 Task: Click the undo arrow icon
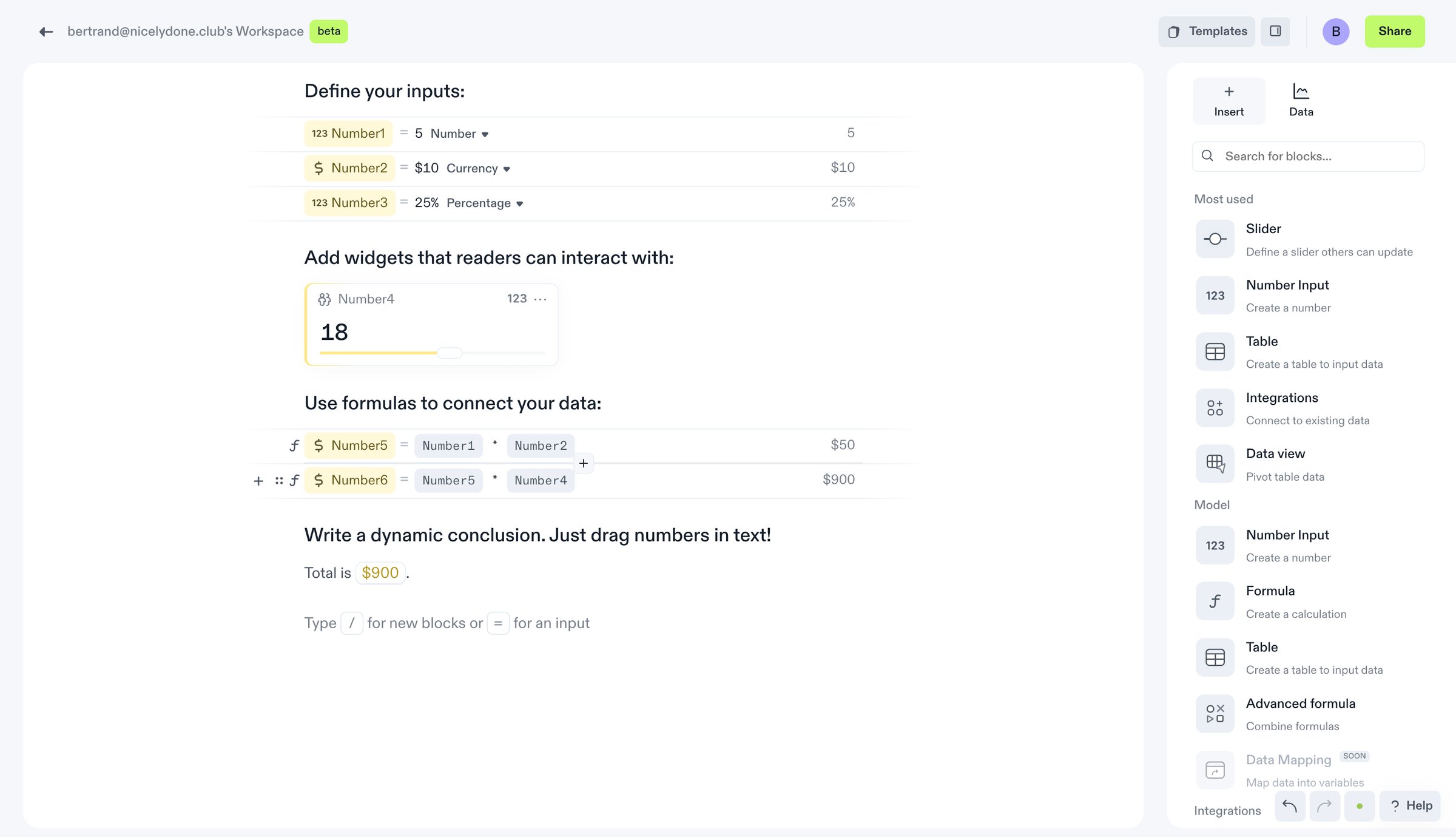click(1290, 806)
